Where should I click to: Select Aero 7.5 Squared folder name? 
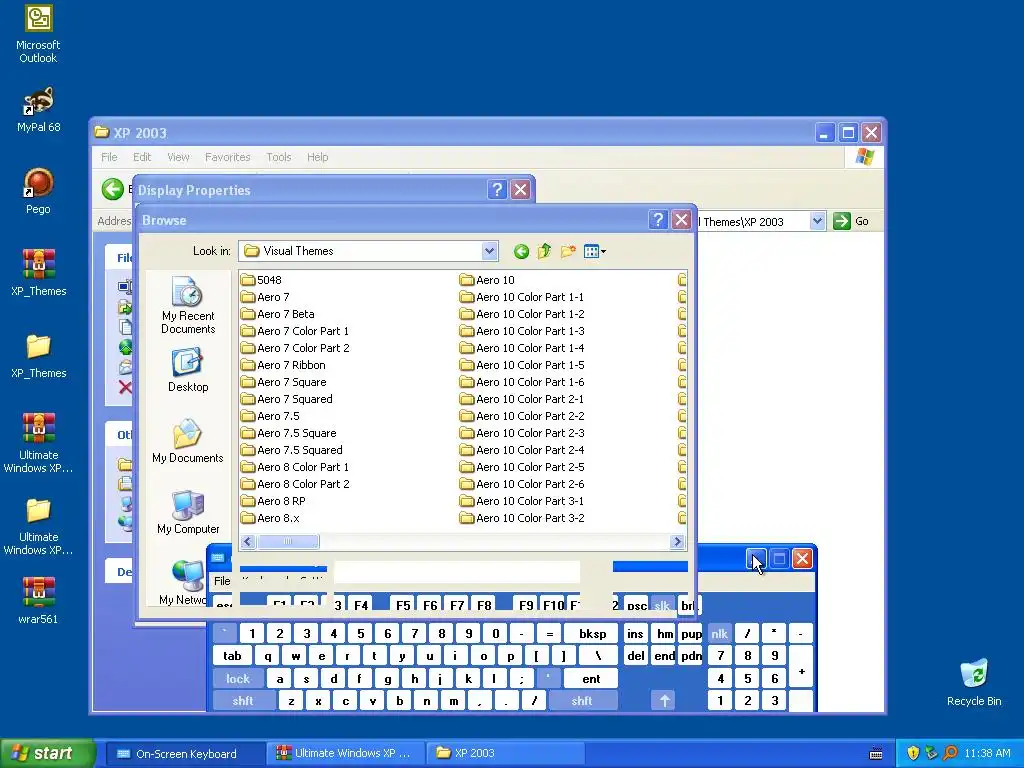click(x=300, y=450)
